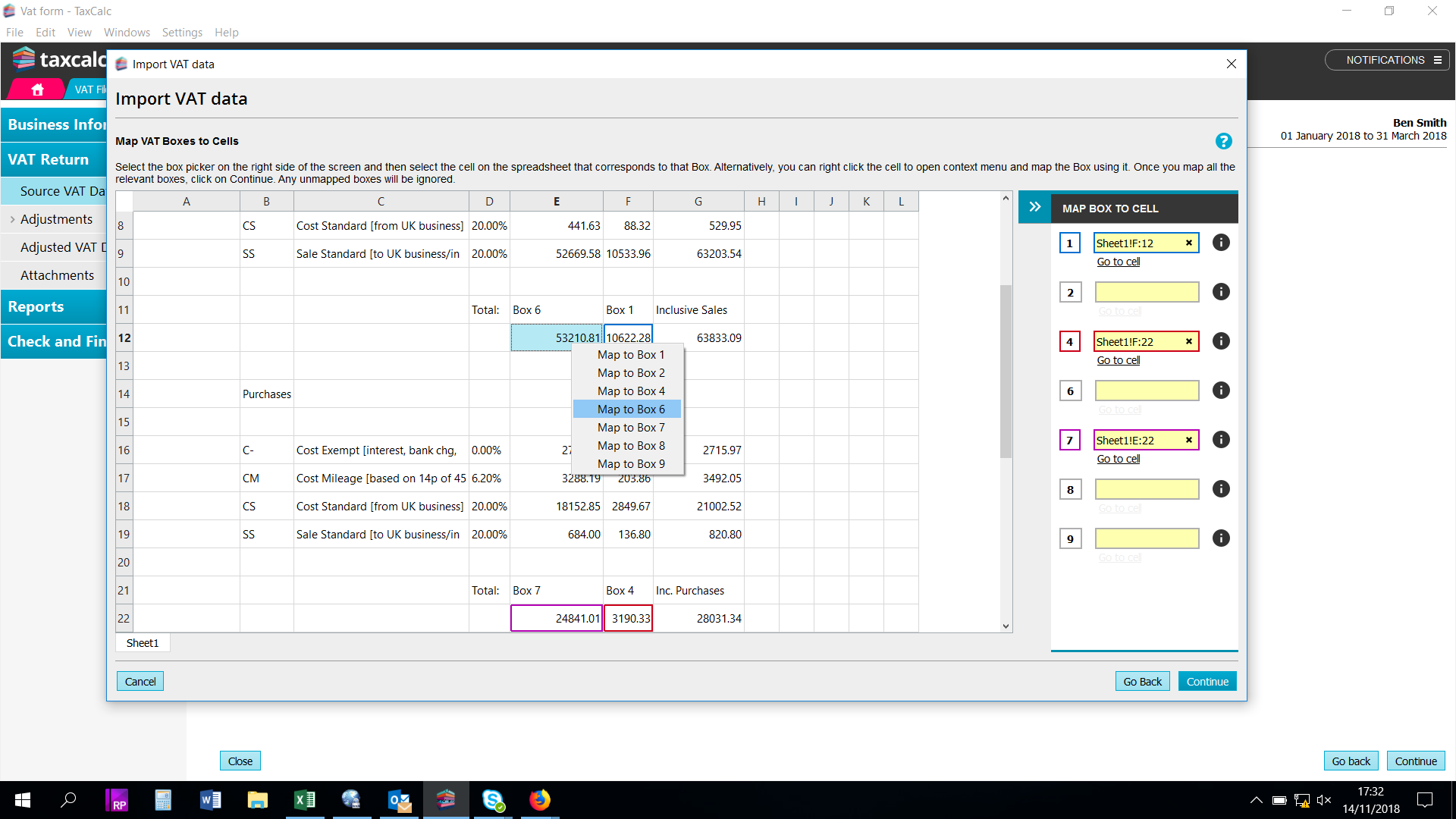The width and height of the screenshot is (1456, 819).
Task: Select the Box 6 picker
Action: point(1070,391)
